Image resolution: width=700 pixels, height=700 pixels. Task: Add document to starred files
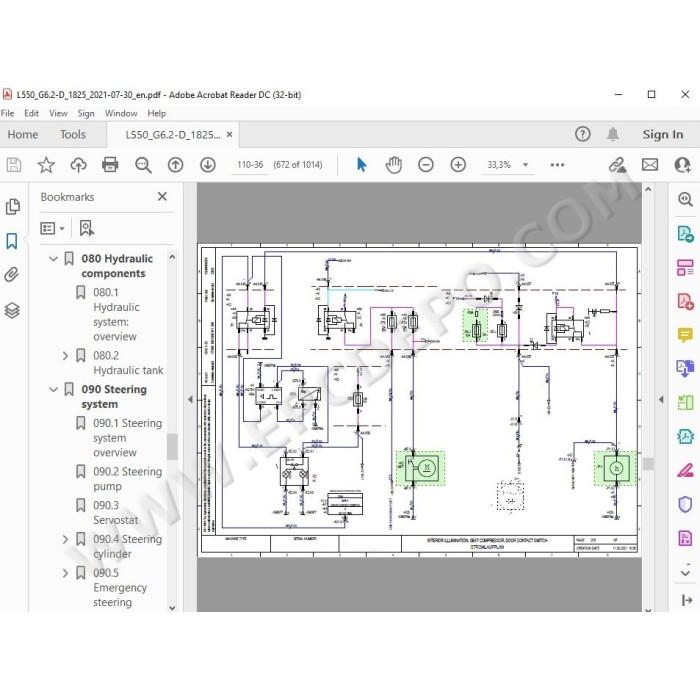click(x=46, y=165)
